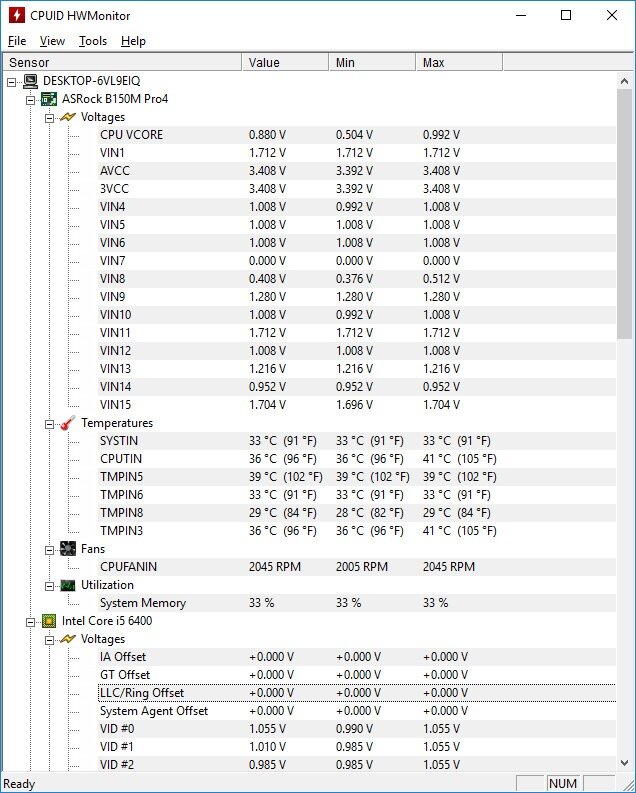Open the Tools menu
Viewport: 636px width, 793px height.
click(x=93, y=41)
